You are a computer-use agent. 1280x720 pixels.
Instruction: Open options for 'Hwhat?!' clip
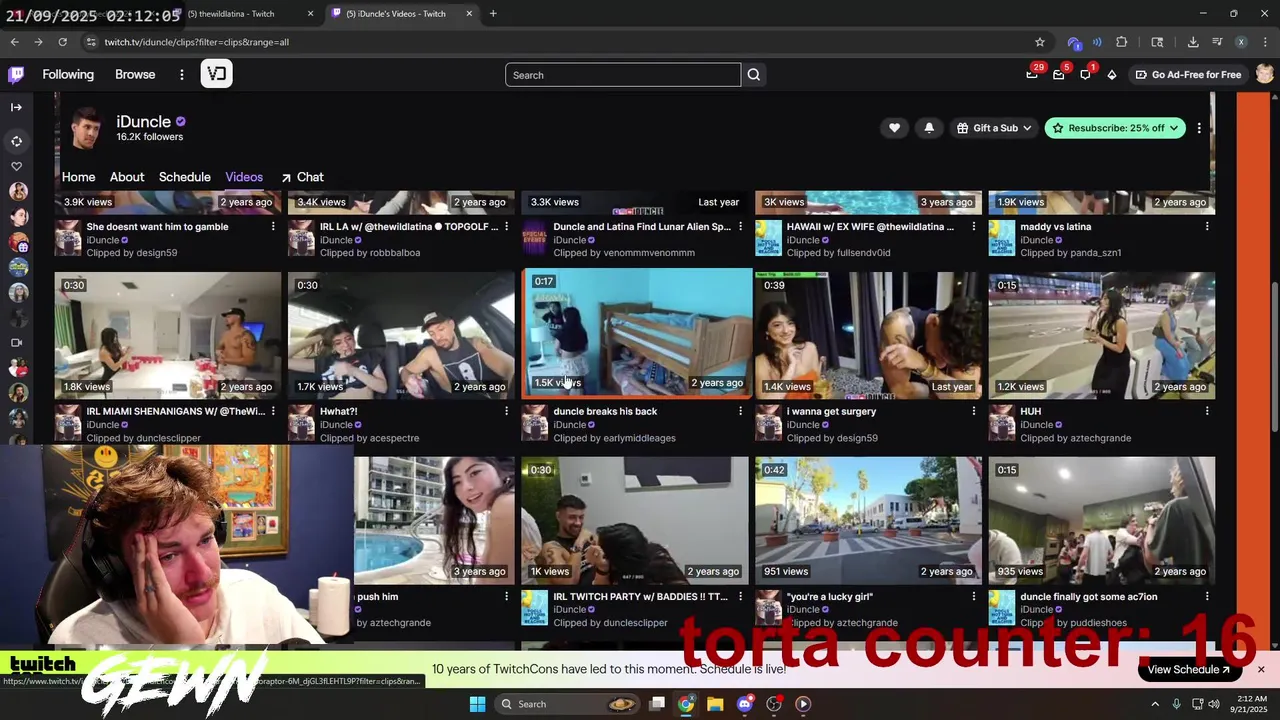coord(506,411)
